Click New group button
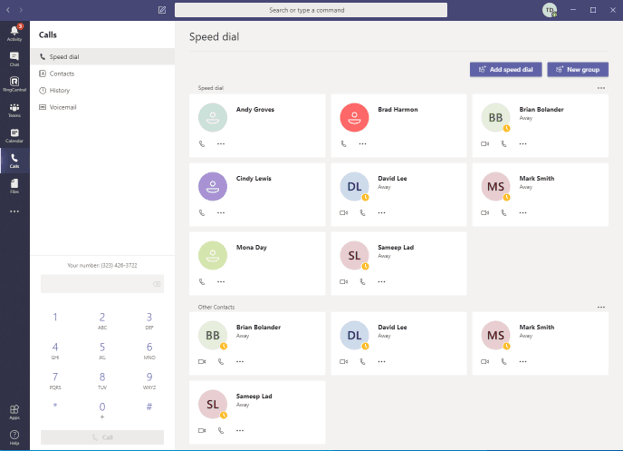Image resolution: width=623 pixels, height=451 pixels. point(578,70)
